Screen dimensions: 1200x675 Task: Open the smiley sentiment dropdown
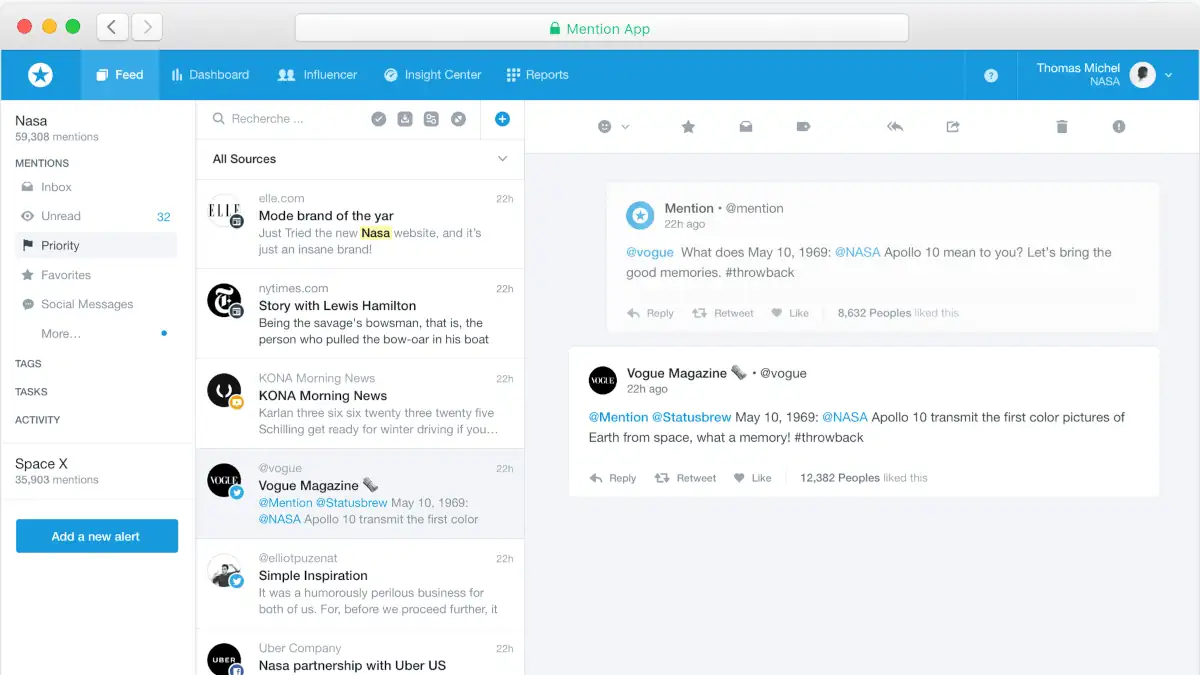613,127
